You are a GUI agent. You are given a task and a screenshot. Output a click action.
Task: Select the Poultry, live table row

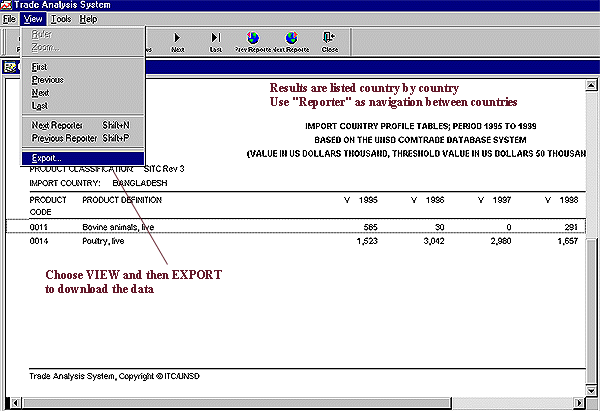pyautogui.click(x=300, y=243)
